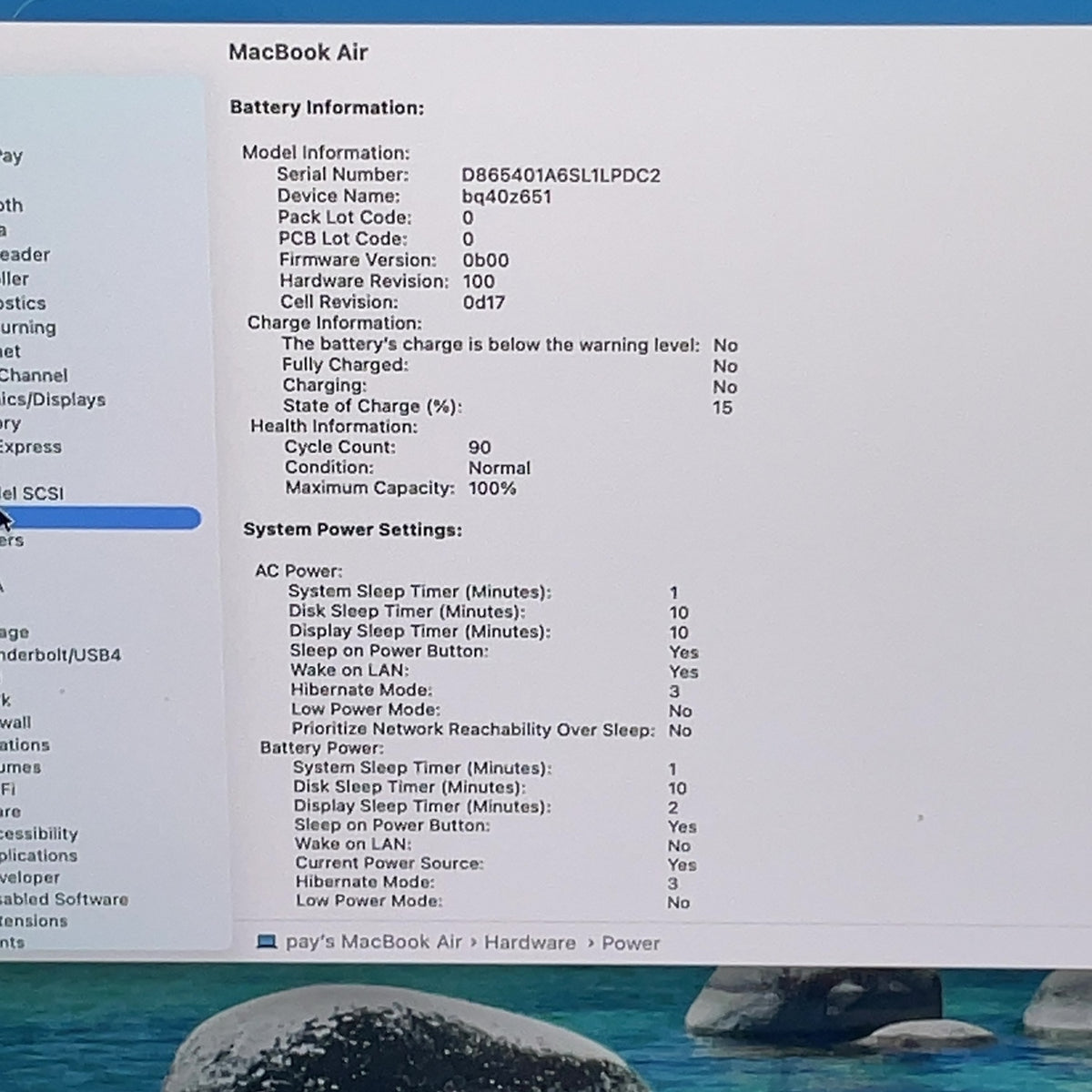Click the System Power Settings heading
Image resolution: width=1092 pixels, height=1092 pixels.
coord(352,530)
